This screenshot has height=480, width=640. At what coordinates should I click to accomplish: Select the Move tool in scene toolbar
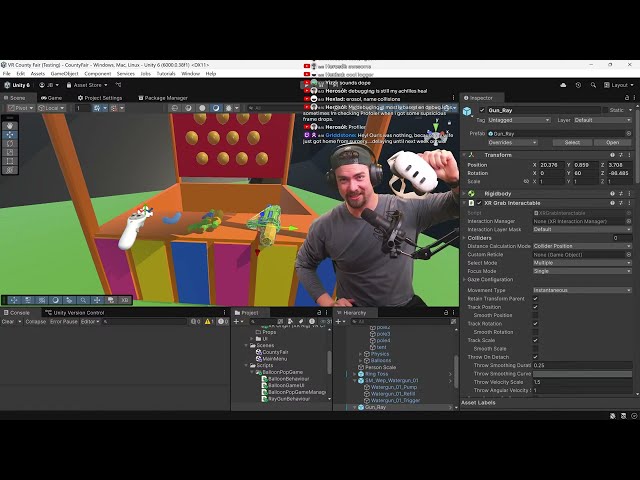(x=10, y=135)
